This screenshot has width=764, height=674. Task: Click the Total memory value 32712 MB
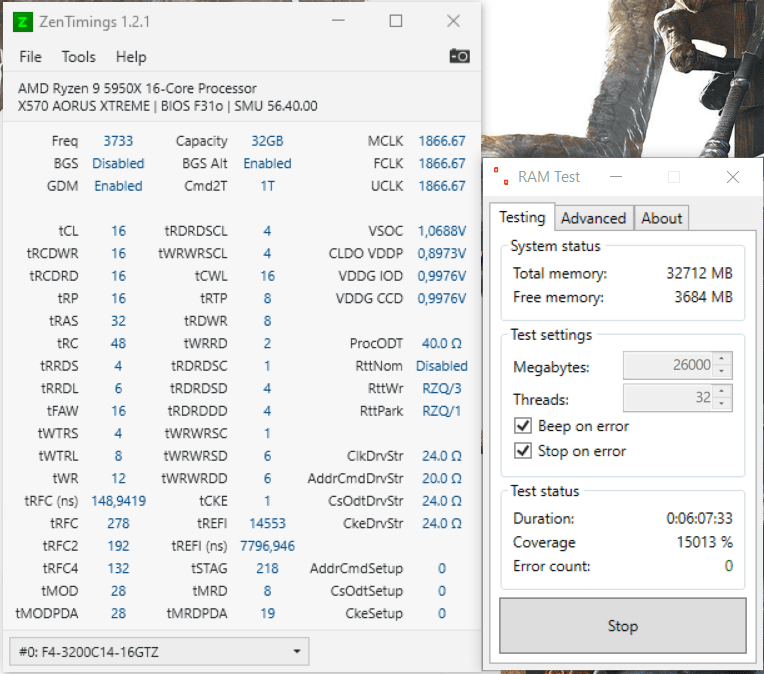pyautogui.click(x=699, y=273)
